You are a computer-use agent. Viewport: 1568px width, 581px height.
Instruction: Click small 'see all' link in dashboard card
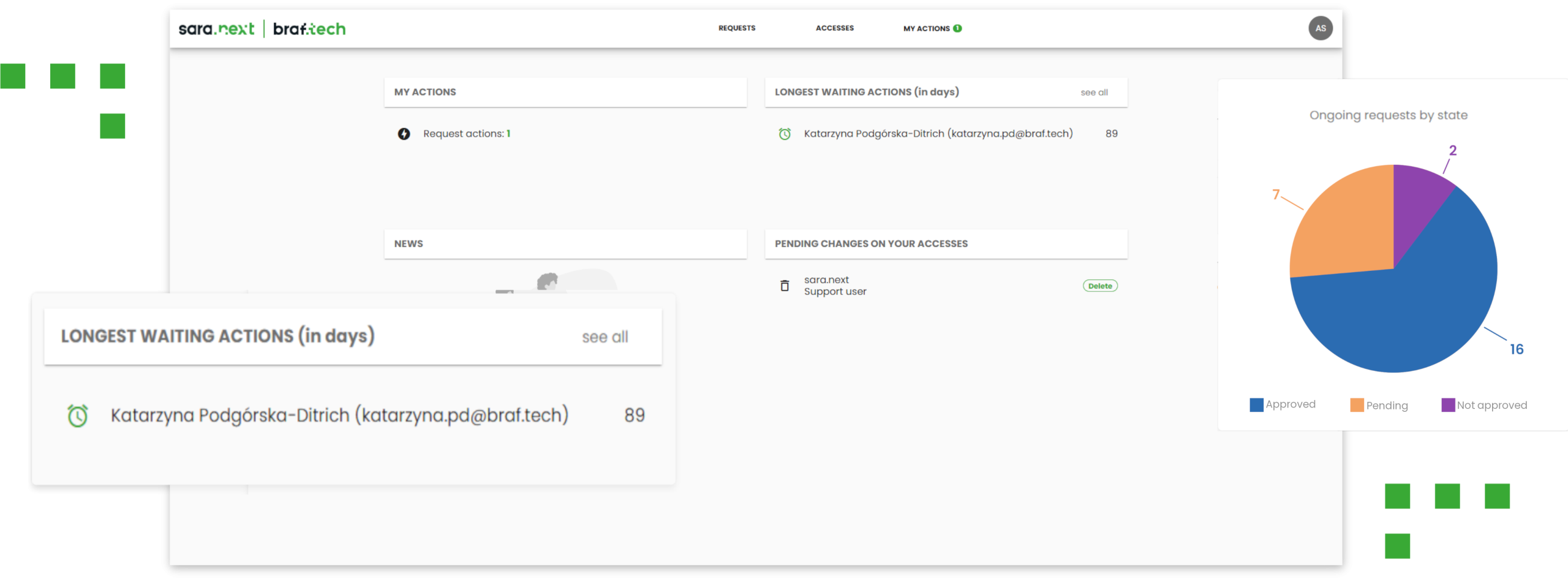tap(1094, 93)
